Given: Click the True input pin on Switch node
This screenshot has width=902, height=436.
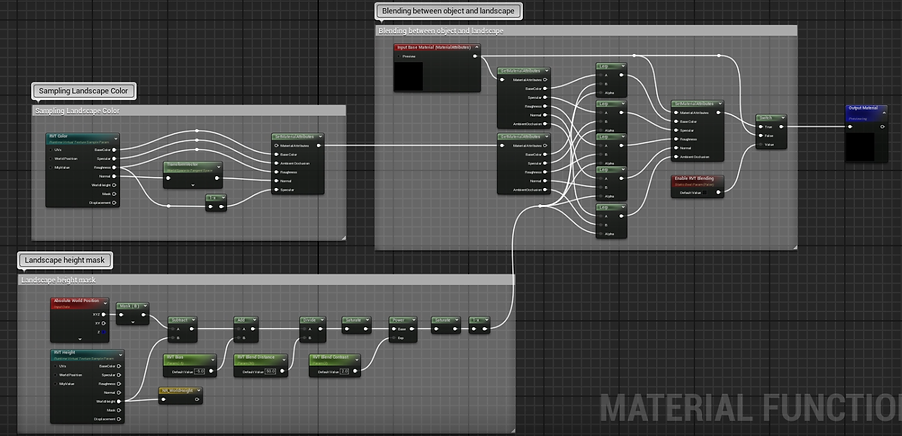Looking at the screenshot, I should [760, 127].
